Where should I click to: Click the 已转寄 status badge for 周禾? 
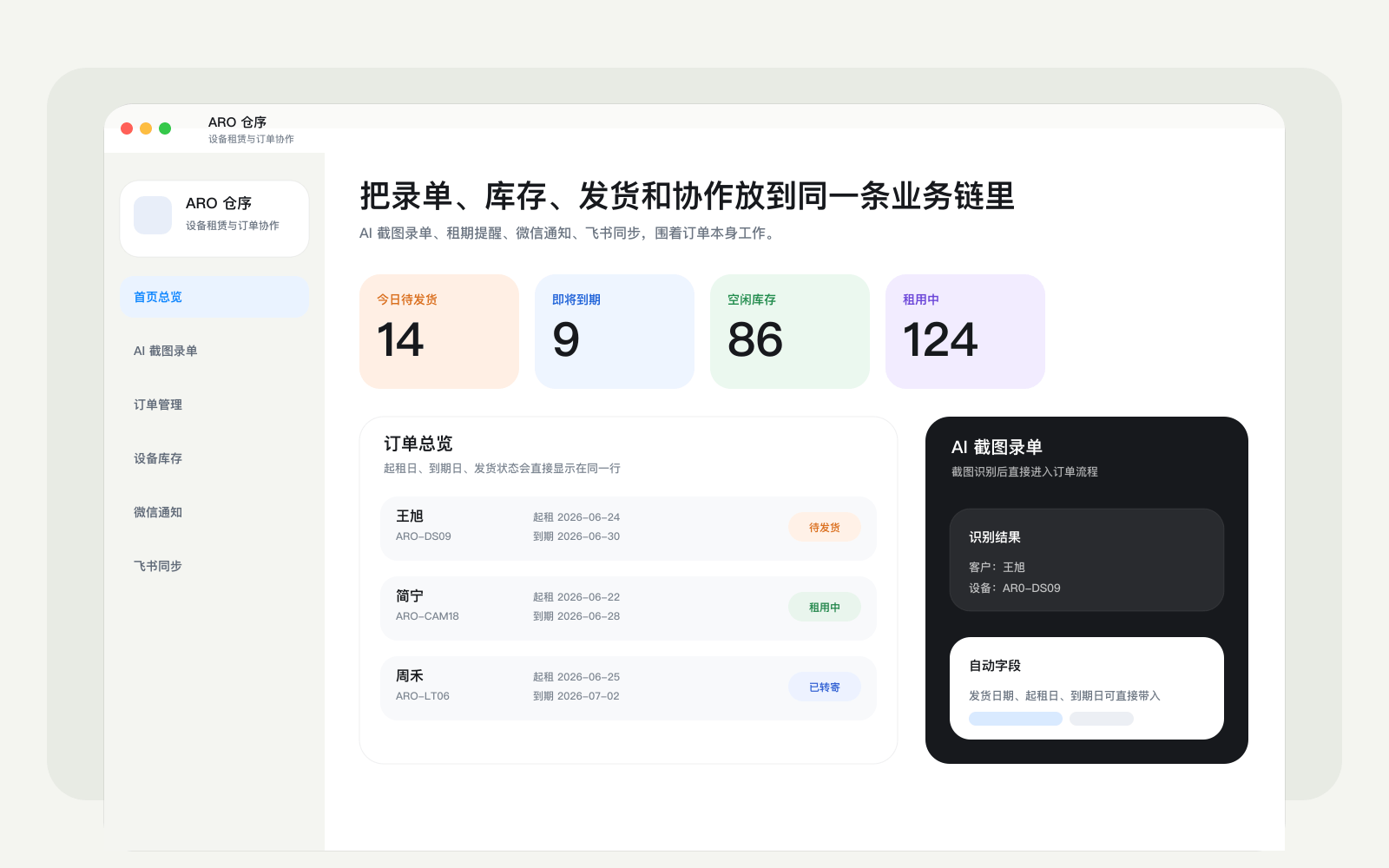tap(825, 687)
